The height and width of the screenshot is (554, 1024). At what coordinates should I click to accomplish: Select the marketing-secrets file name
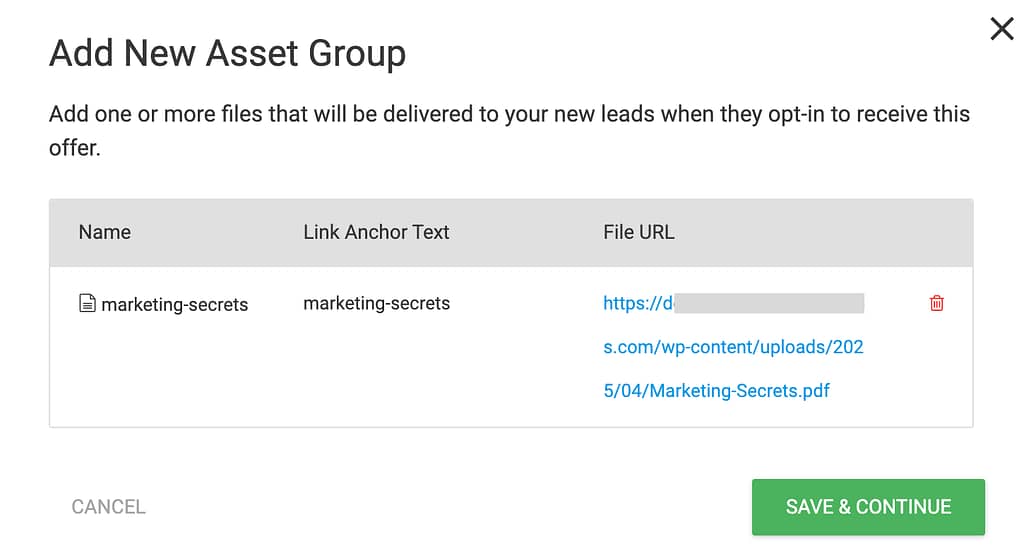174,304
